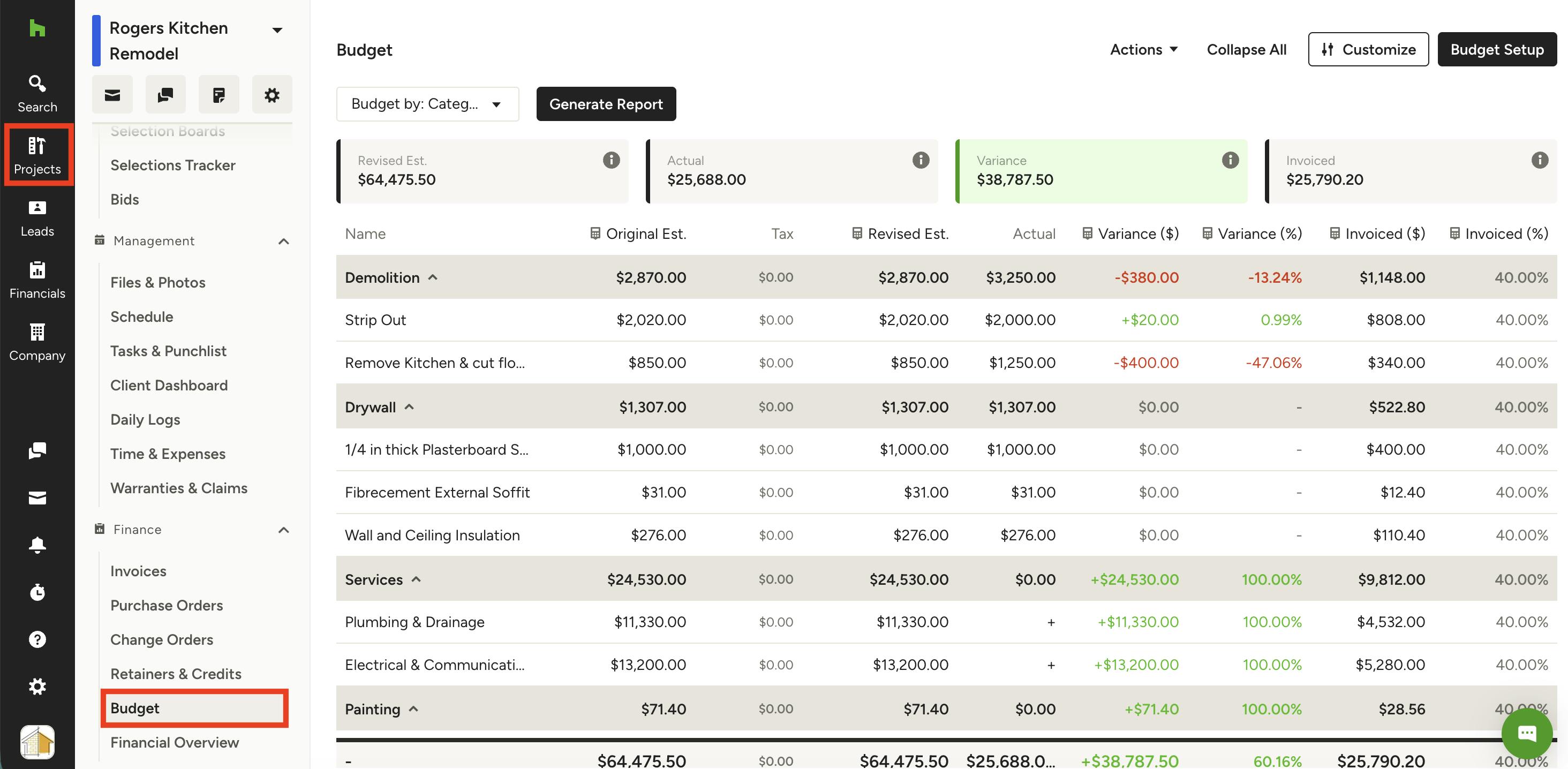Go to Financial Overview page
The width and height of the screenshot is (1568, 769).
click(x=174, y=742)
